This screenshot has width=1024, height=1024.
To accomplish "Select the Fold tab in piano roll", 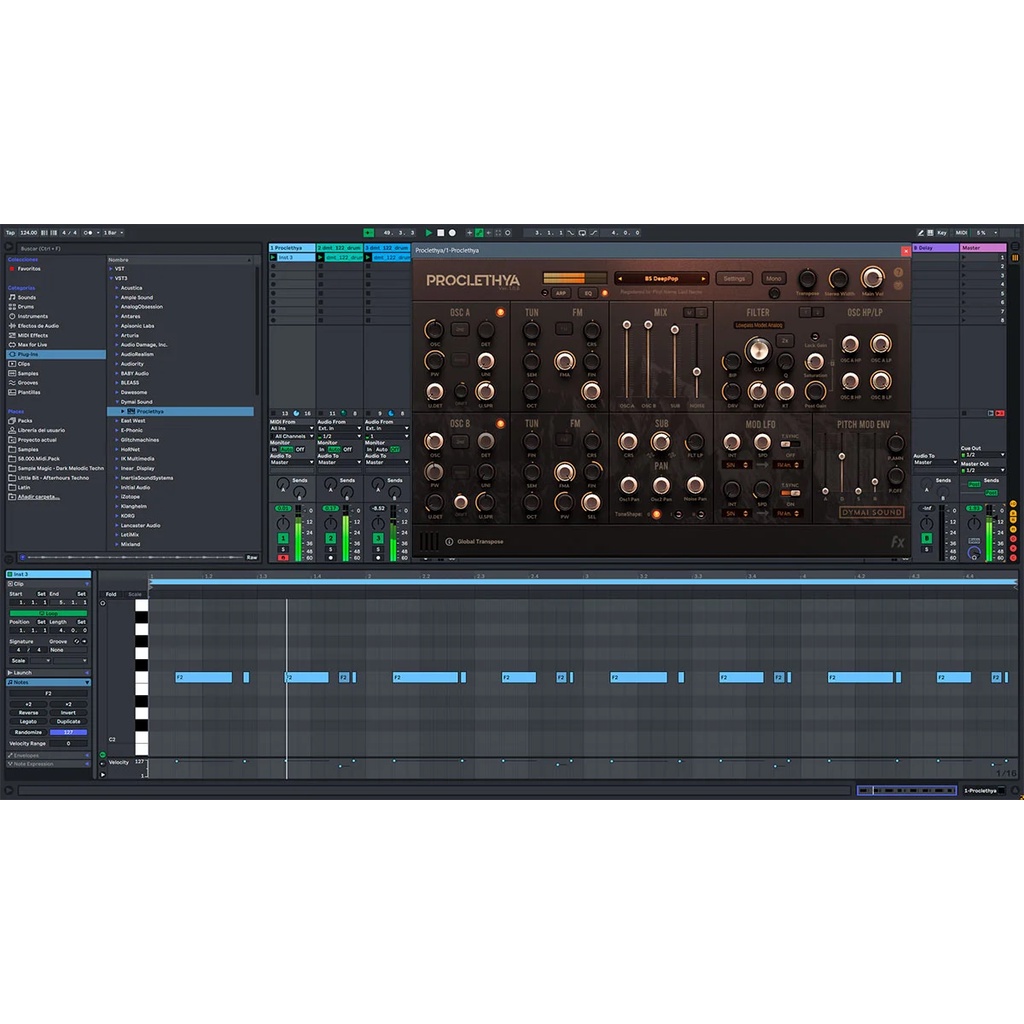I will (x=111, y=594).
